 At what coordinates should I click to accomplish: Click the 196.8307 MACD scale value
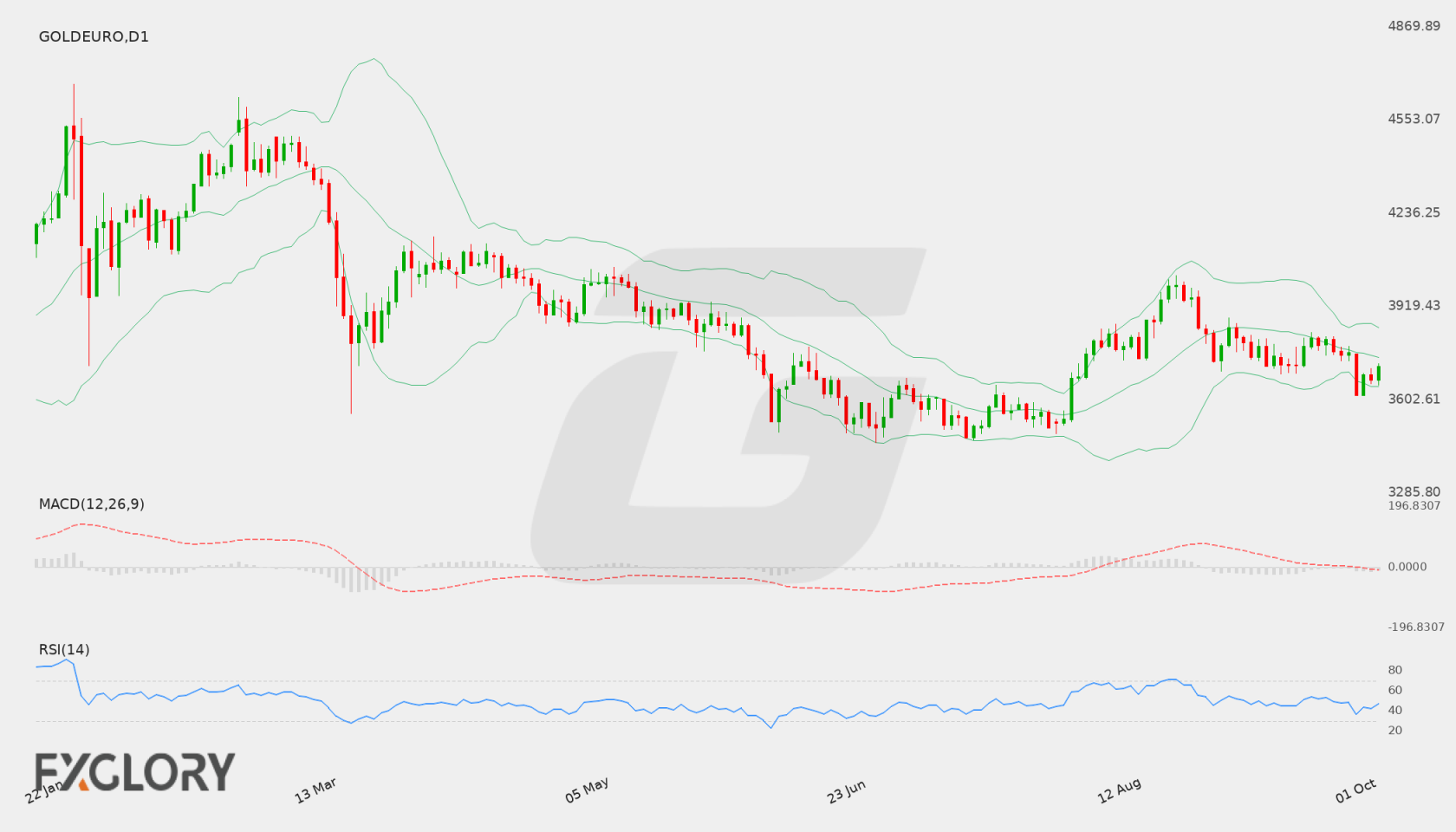pyautogui.click(x=1414, y=506)
